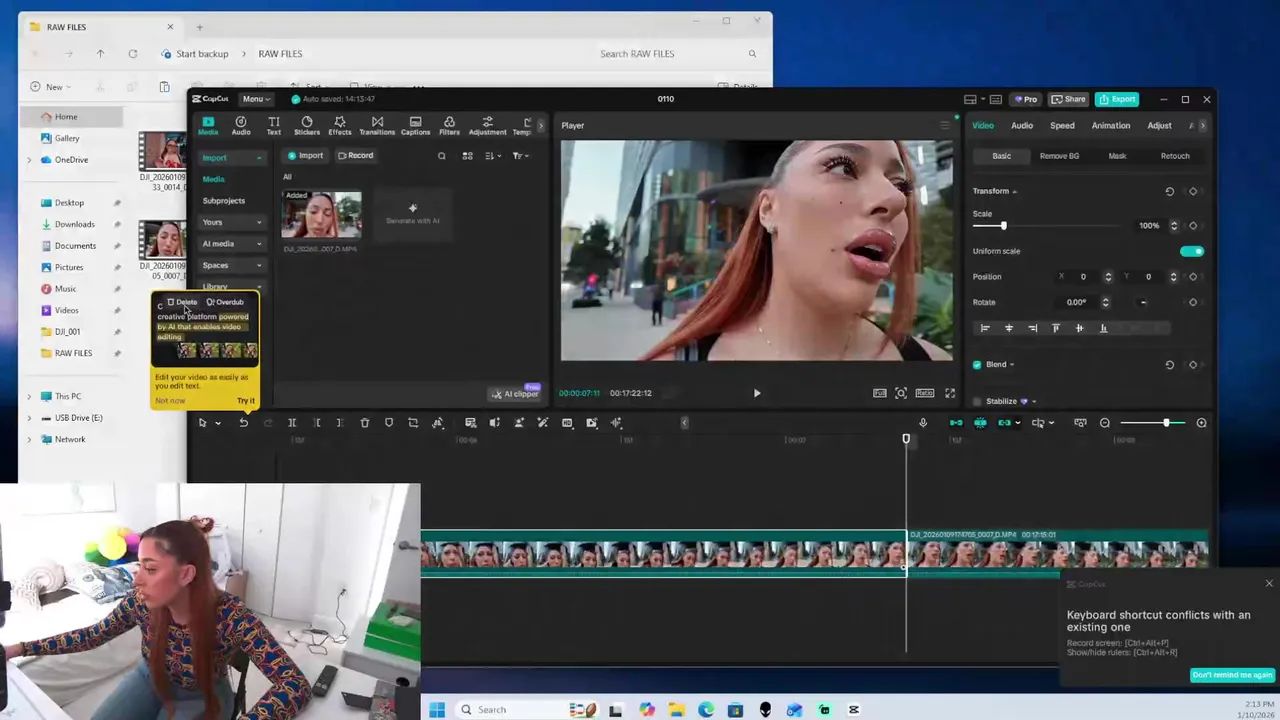Click the search icon in media panel
The image size is (1280, 720).
[442, 156]
